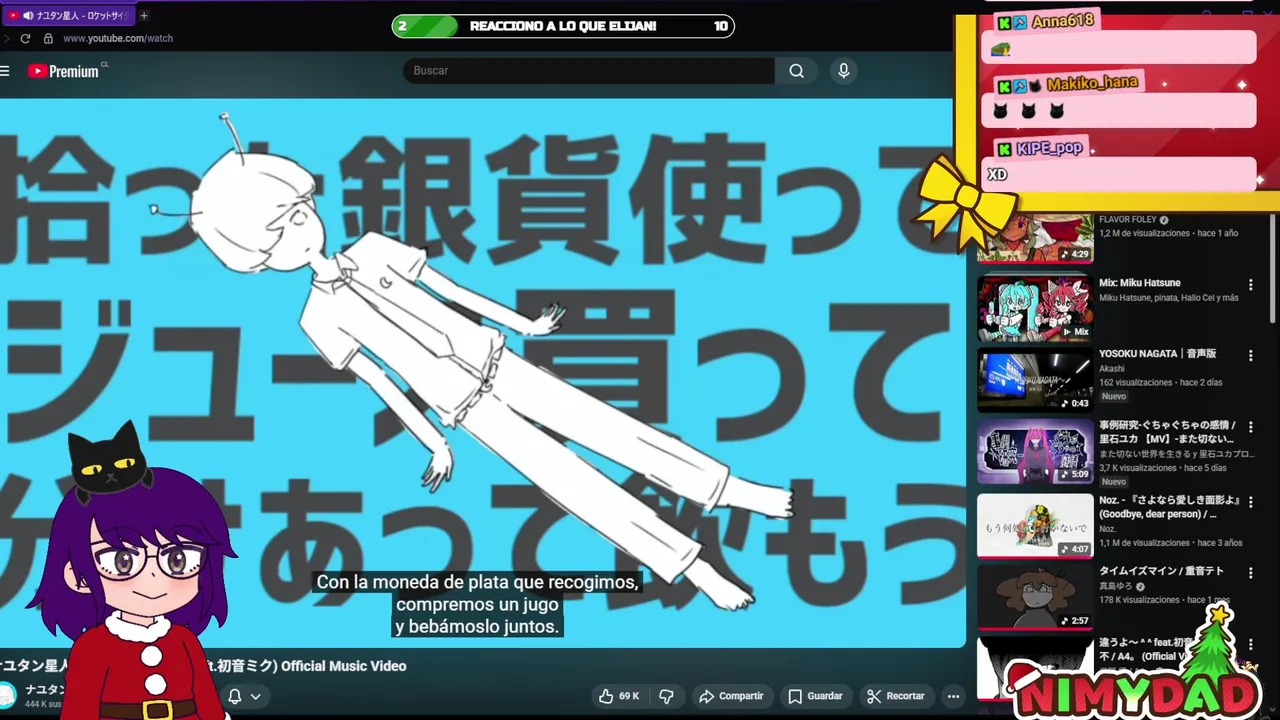
Task: Click the www.youtube.com/watch address bar
Action: [x=118, y=38]
